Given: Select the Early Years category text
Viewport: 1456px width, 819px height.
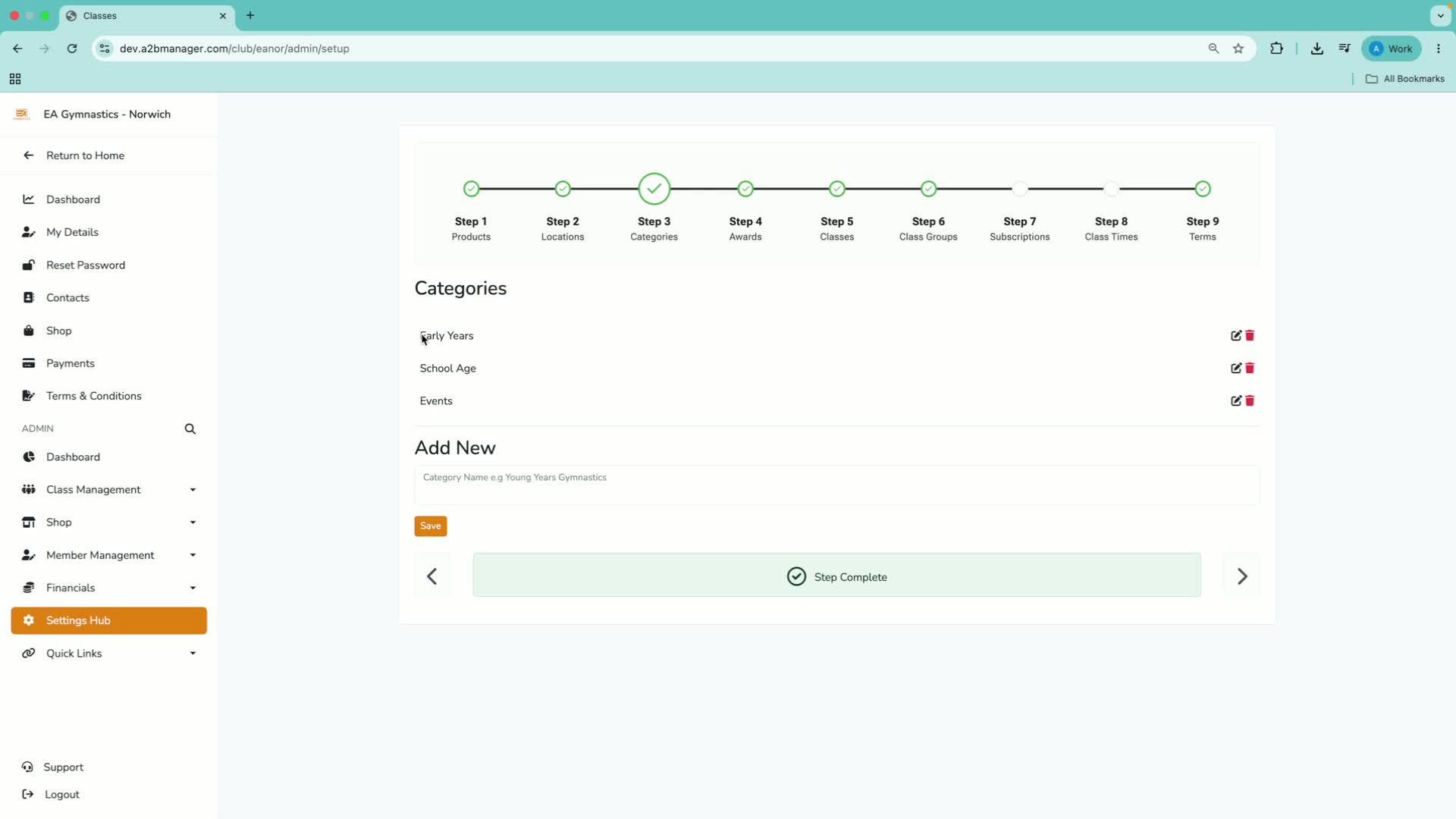Looking at the screenshot, I should (x=447, y=335).
